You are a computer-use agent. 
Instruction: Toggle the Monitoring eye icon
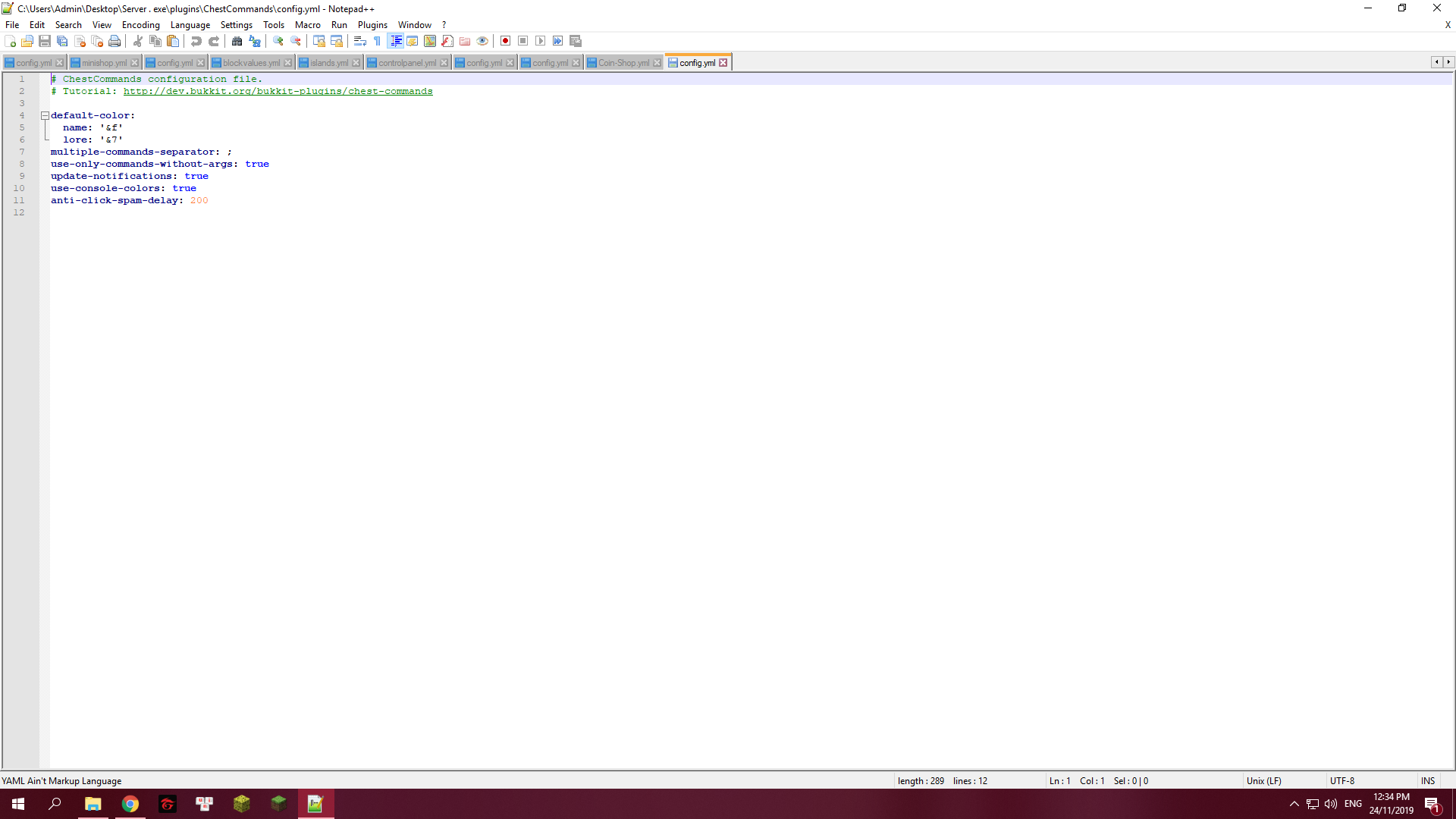[482, 41]
